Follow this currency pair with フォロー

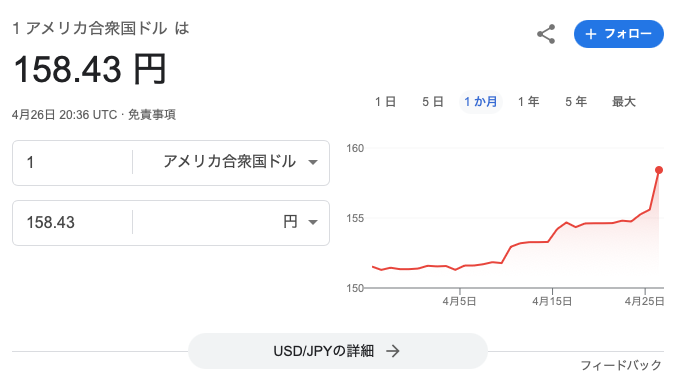(619, 34)
